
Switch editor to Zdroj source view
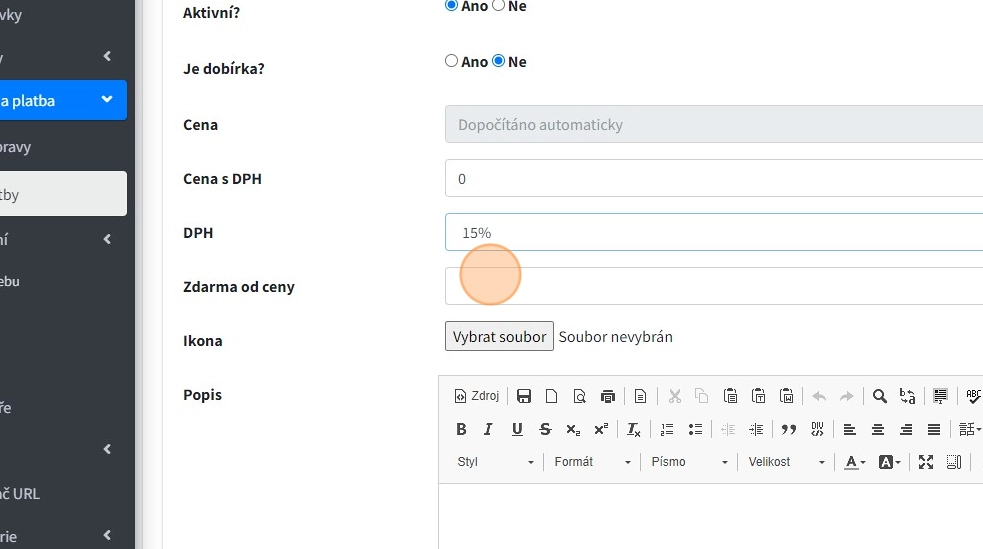click(477, 396)
